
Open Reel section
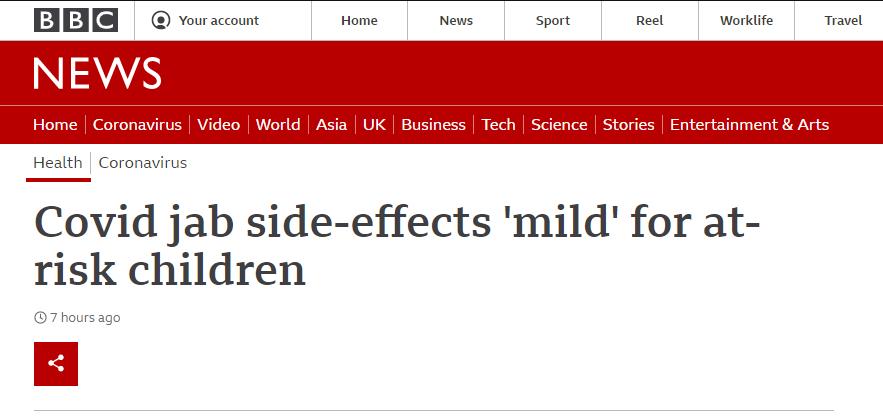pos(649,20)
